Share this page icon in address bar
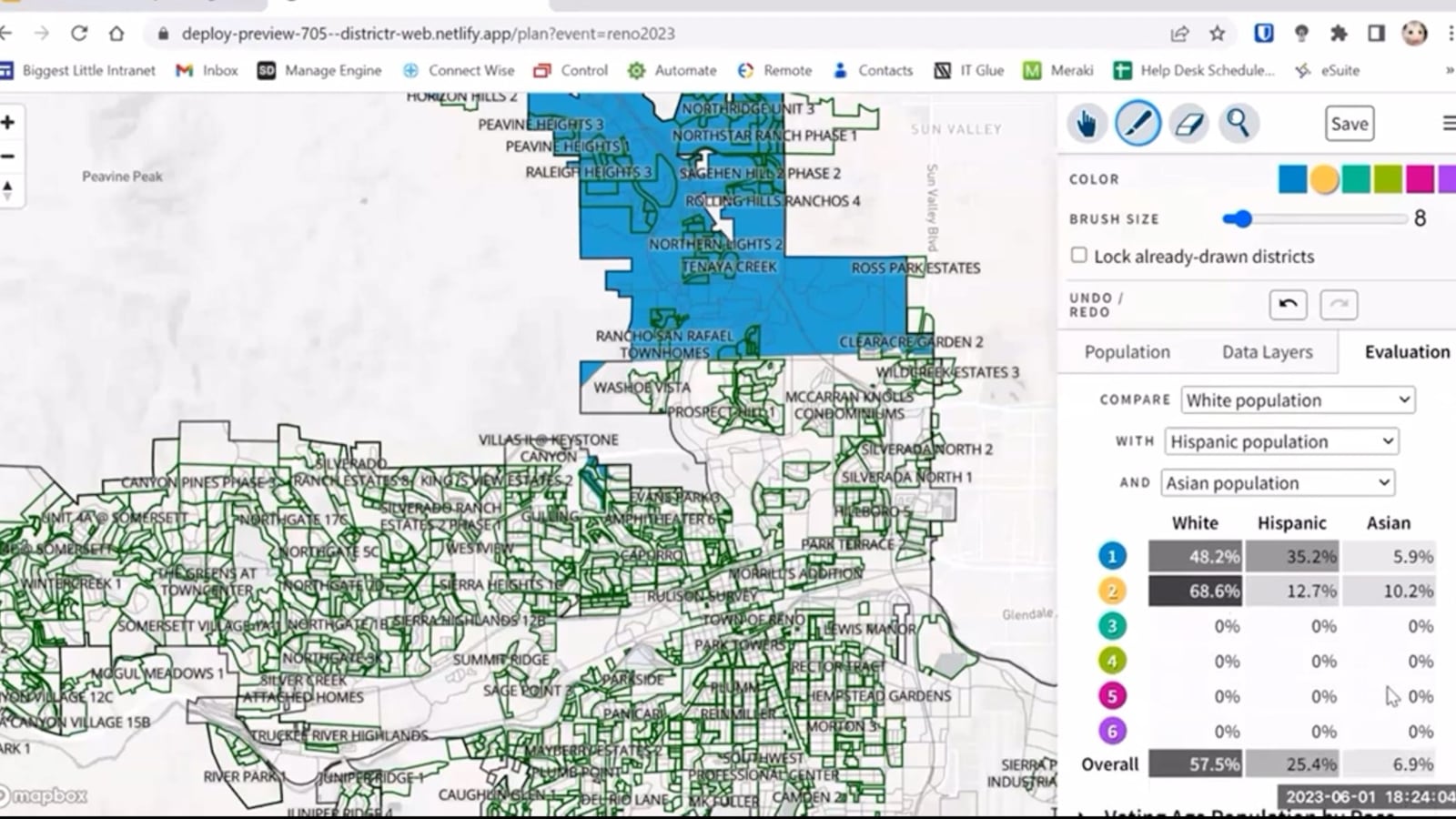This screenshot has height=819, width=1456. (x=1179, y=34)
